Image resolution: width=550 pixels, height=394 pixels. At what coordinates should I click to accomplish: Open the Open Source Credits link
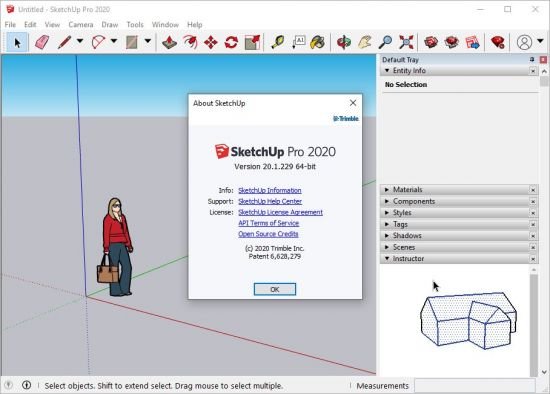[x=268, y=234]
